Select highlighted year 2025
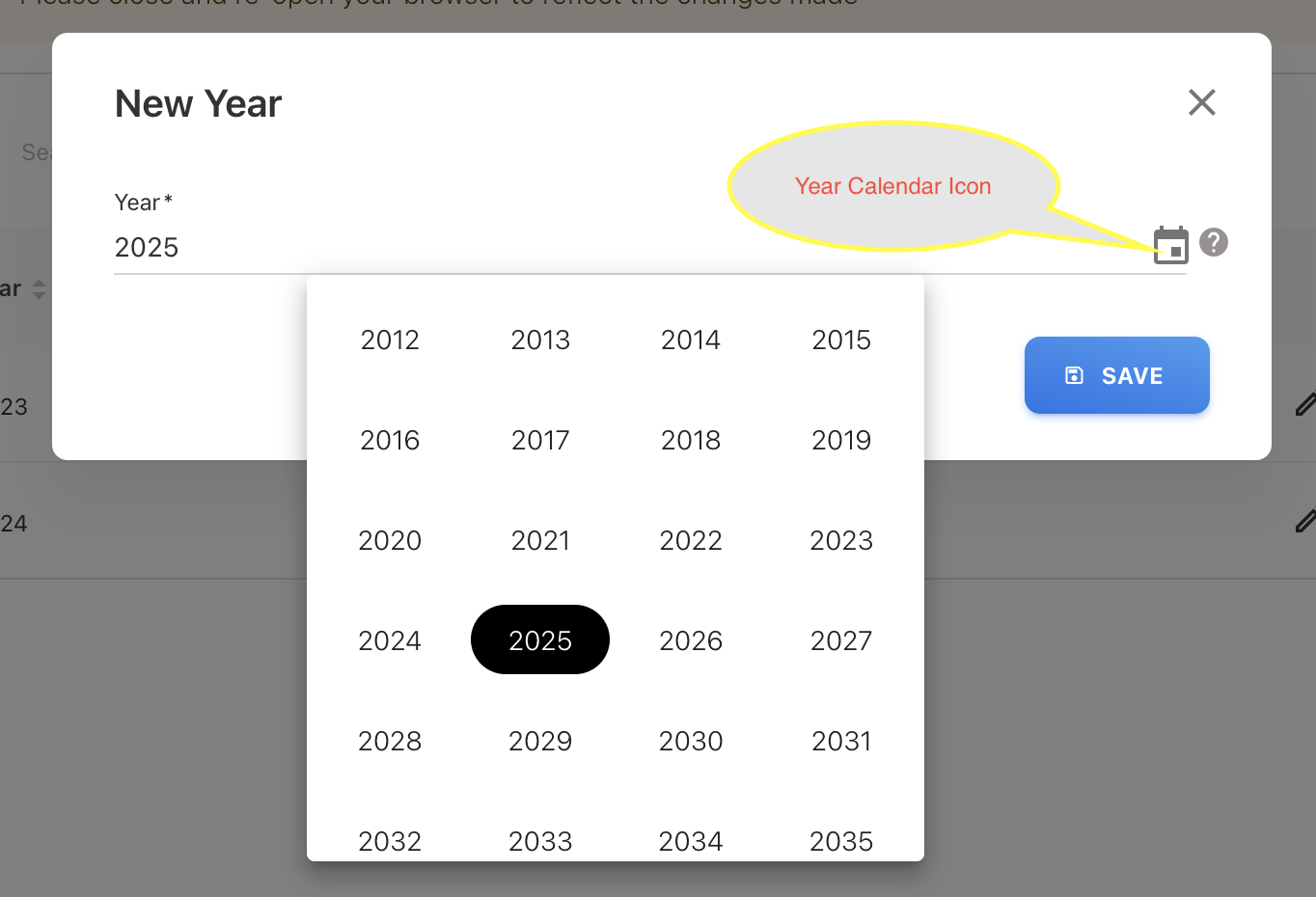The image size is (1316, 897). pos(540,640)
